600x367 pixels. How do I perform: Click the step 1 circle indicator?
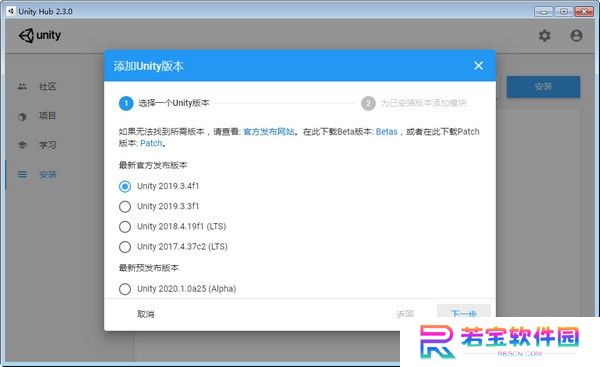(126, 103)
